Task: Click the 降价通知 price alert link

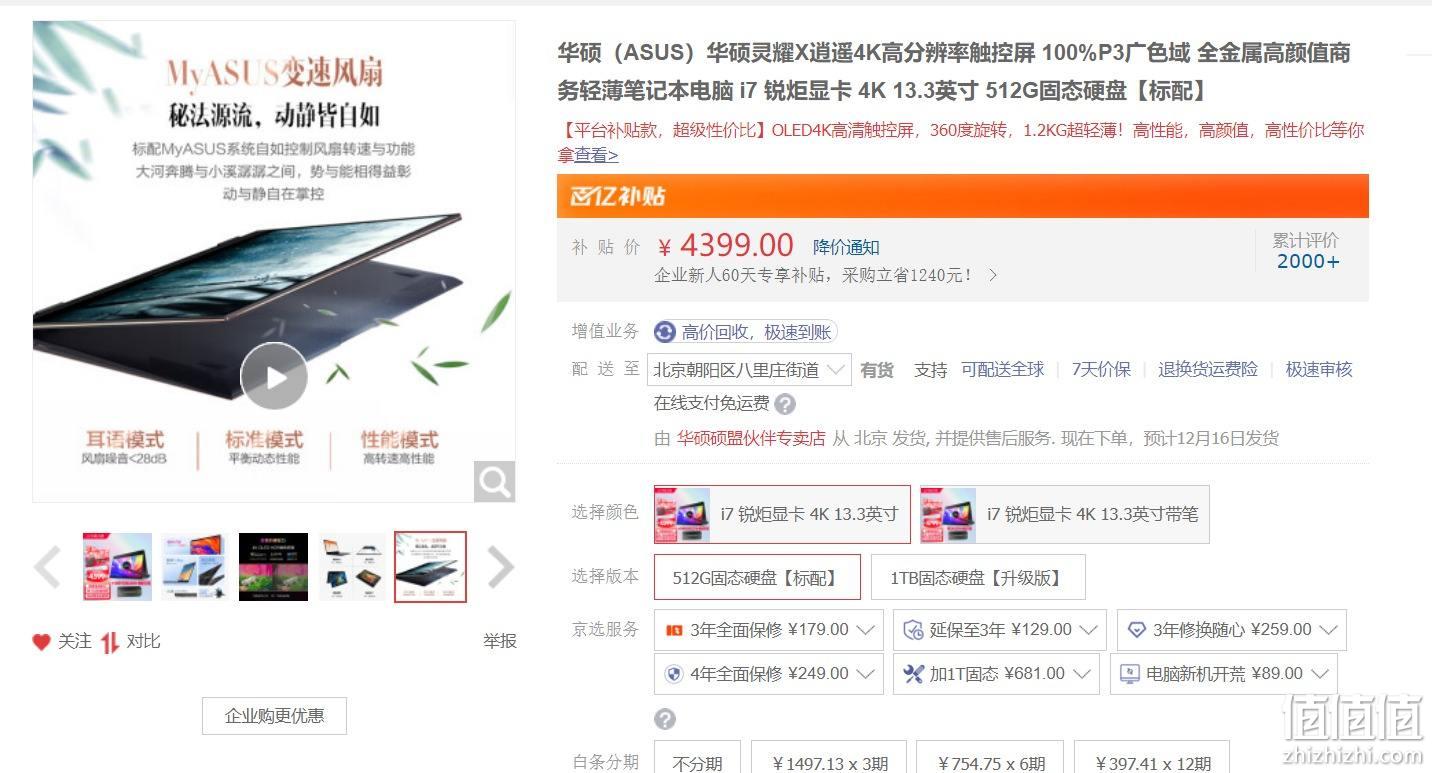Action: coord(846,247)
